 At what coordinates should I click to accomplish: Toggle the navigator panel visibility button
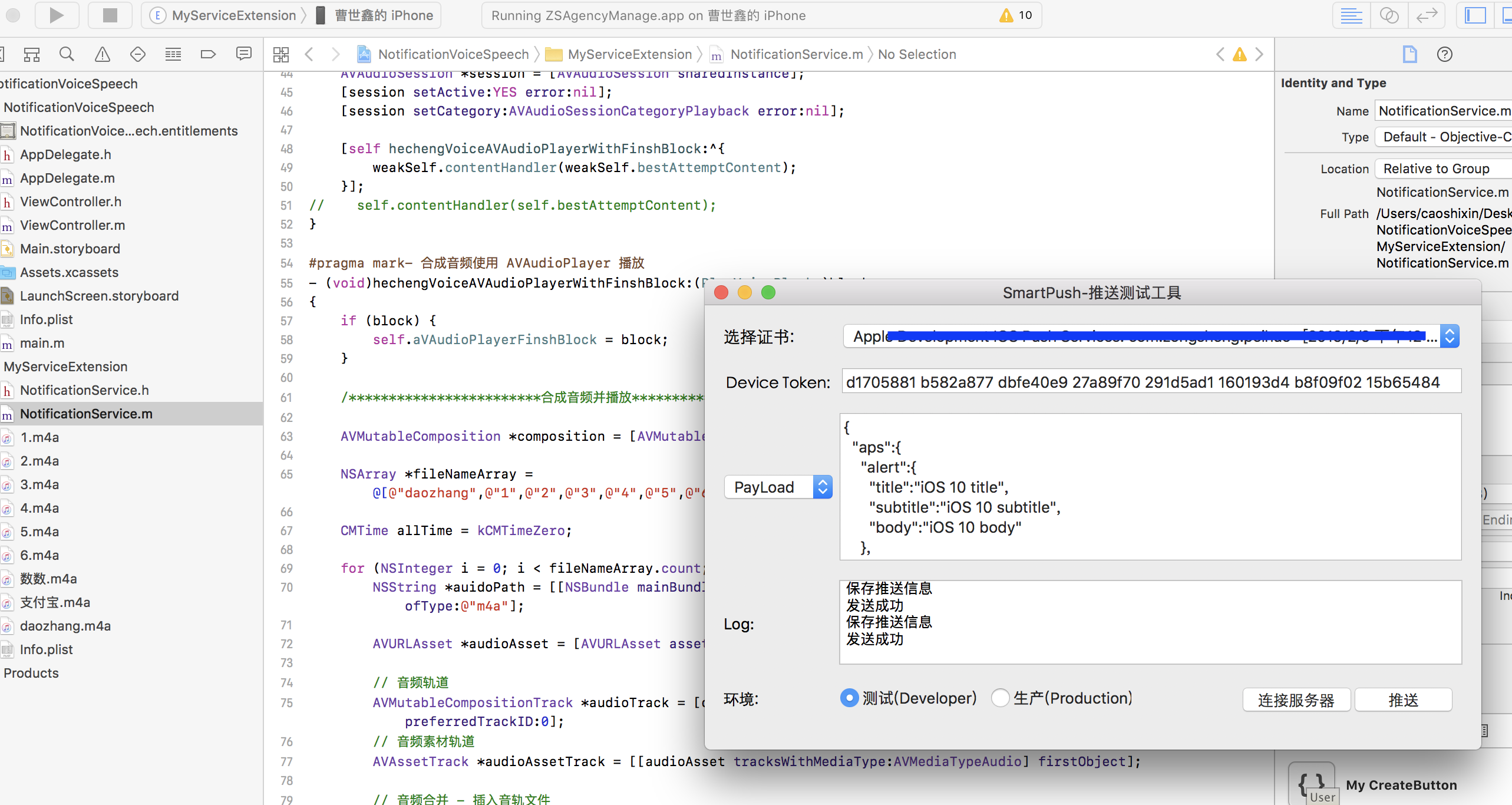coord(1475,15)
